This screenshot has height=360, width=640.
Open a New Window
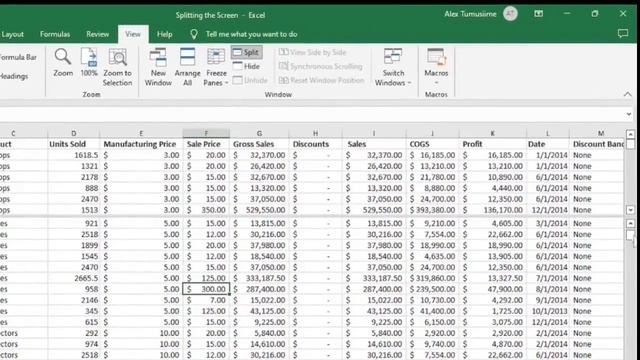tap(158, 67)
